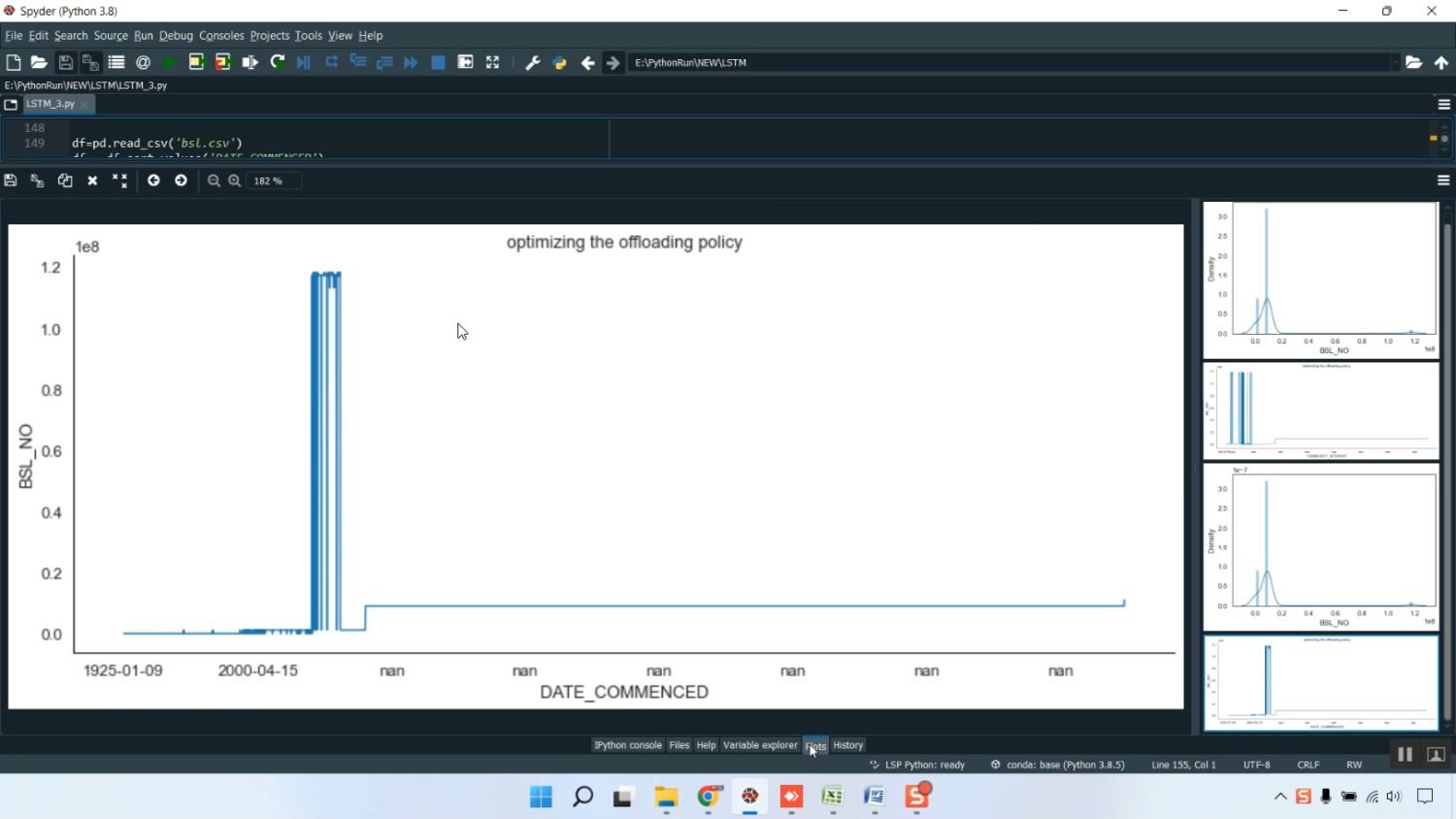The width and height of the screenshot is (1456, 819).
Task: Click the blue Stop debugging square
Action: click(438, 62)
